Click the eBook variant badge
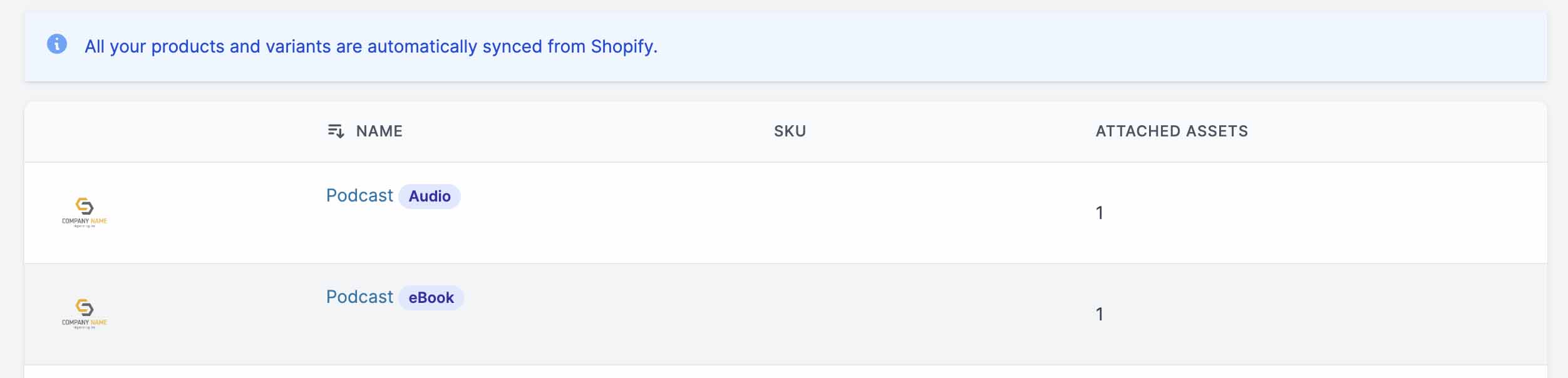The image size is (1568, 378). tap(431, 298)
